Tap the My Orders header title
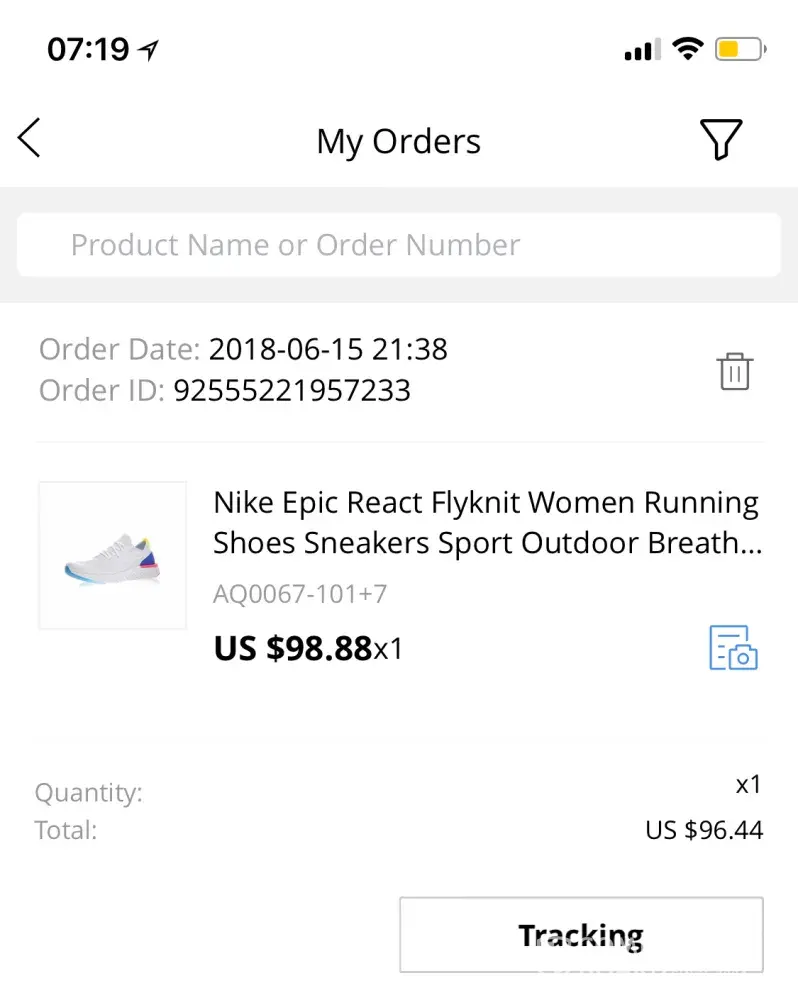Viewport: 798px width, 1000px height. tap(398, 141)
